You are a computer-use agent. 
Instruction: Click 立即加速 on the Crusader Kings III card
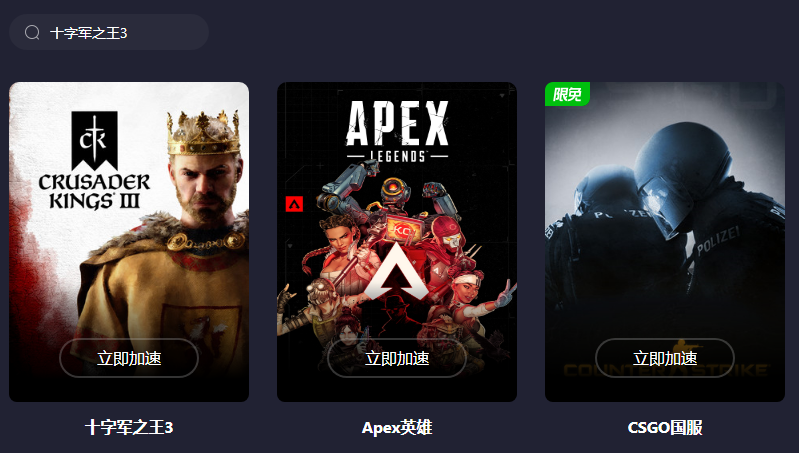[x=129, y=358]
